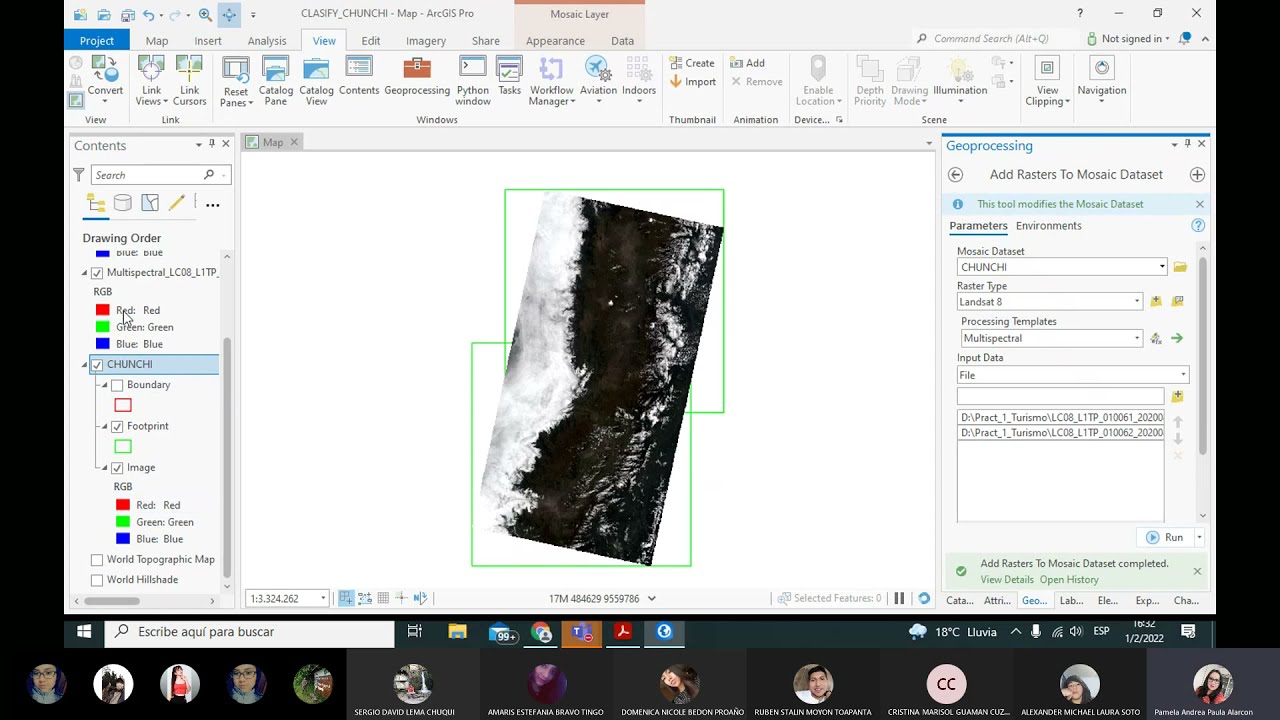Open the Catalog View
The image size is (1280, 720).
pyautogui.click(x=316, y=81)
